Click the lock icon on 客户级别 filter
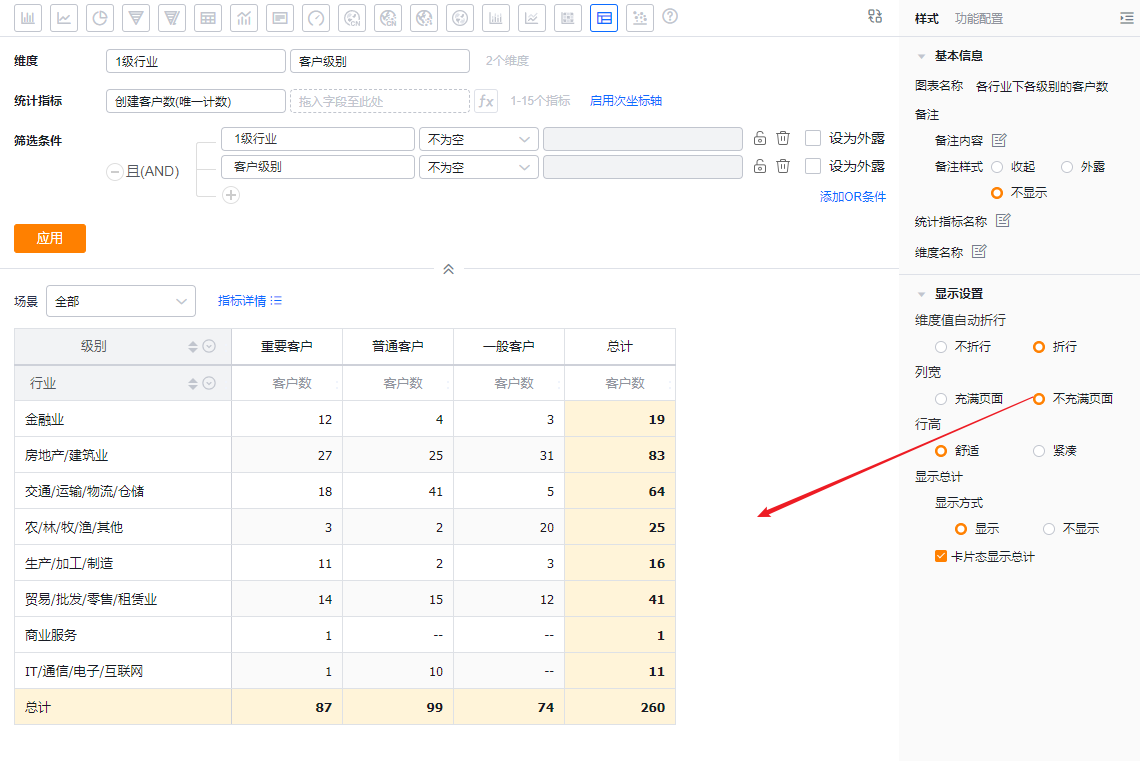Image resolution: width=1140 pixels, height=761 pixels. [x=760, y=167]
